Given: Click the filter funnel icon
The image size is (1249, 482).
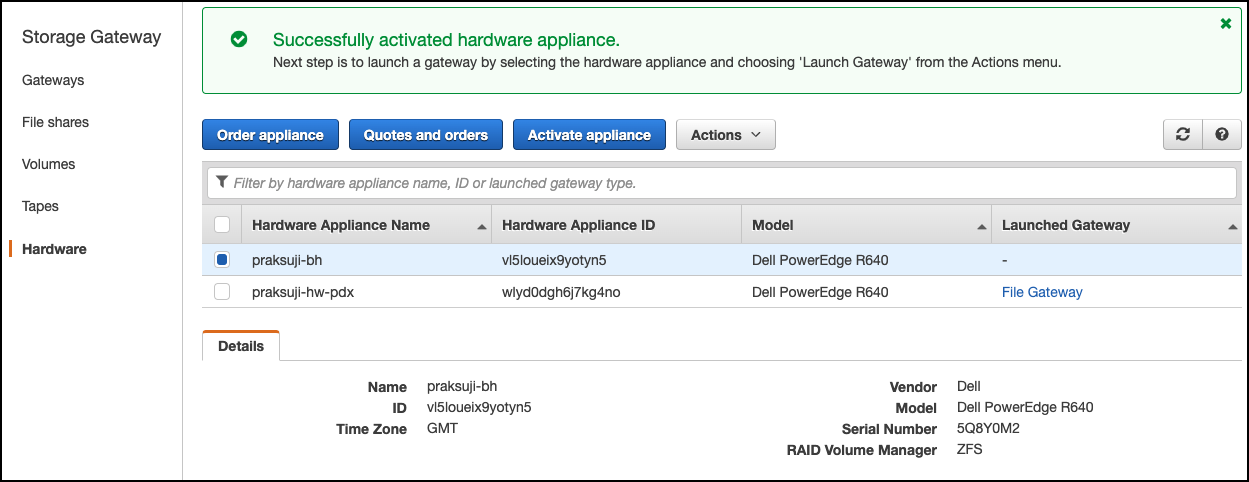Looking at the screenshot, I should click(222, 183).
